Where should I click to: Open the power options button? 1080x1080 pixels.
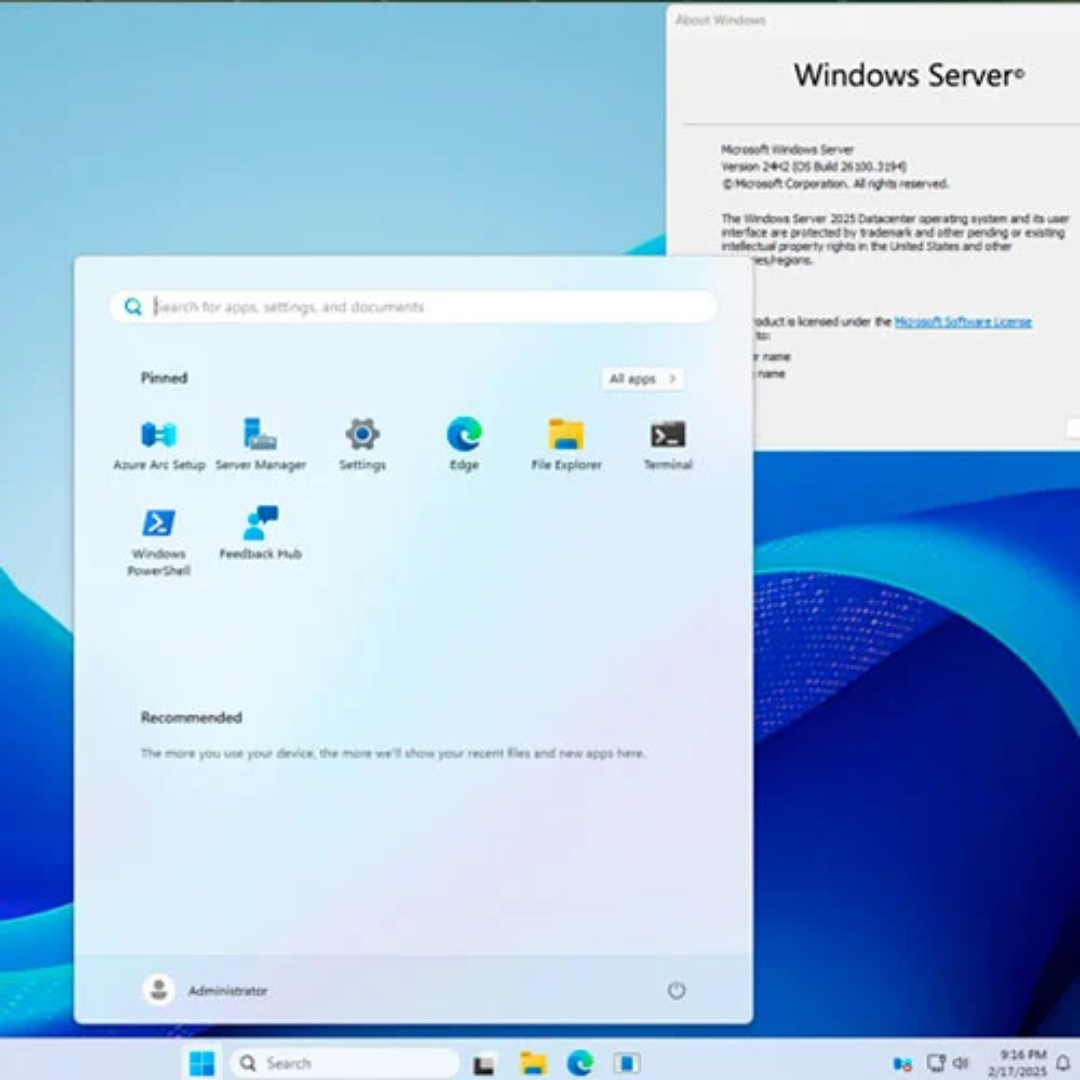tap(676, 990)
